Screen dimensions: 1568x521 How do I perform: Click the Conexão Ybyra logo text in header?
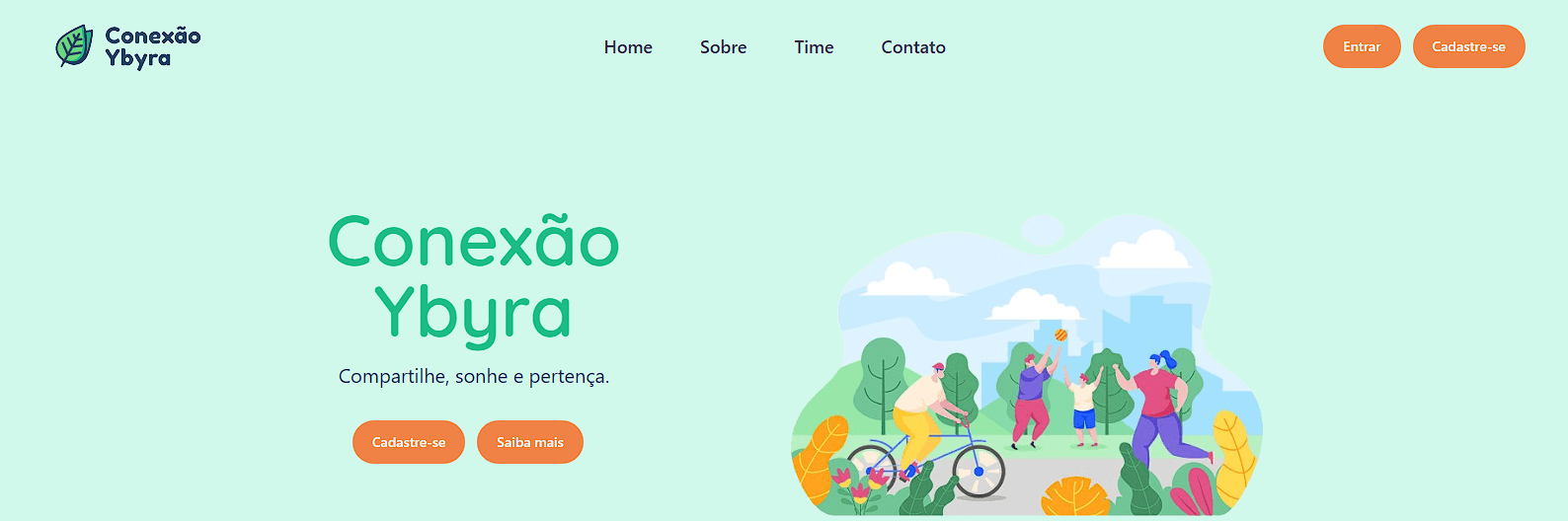pos(153,47)
